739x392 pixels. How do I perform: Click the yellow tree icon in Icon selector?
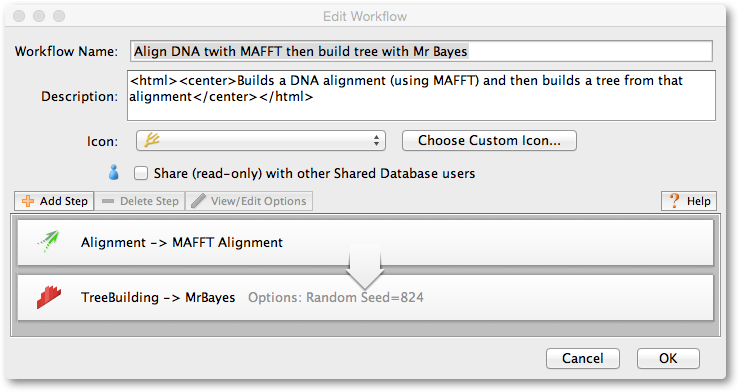click(x=152, y=140)
